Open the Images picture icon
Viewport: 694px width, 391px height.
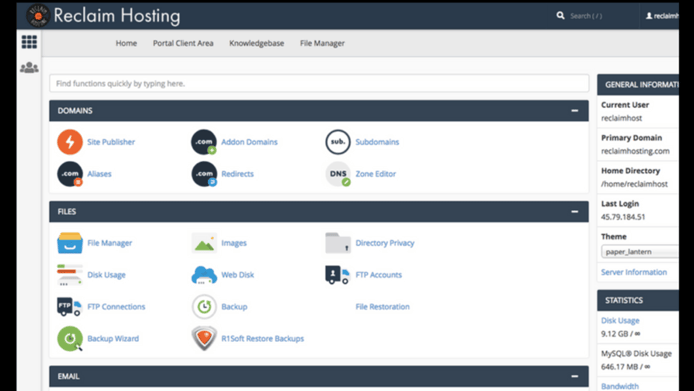coord(204,243)
